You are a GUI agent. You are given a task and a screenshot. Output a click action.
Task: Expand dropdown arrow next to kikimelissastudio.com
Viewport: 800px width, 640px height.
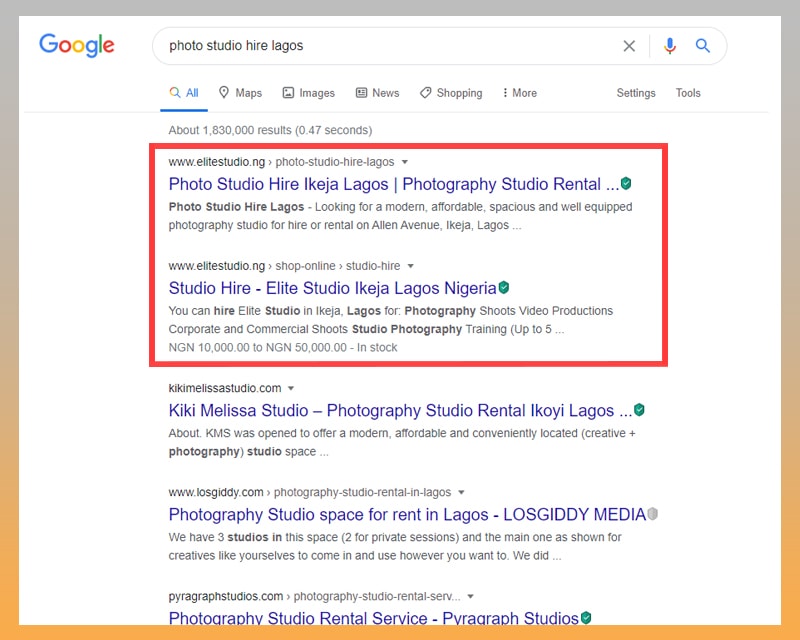291,388
